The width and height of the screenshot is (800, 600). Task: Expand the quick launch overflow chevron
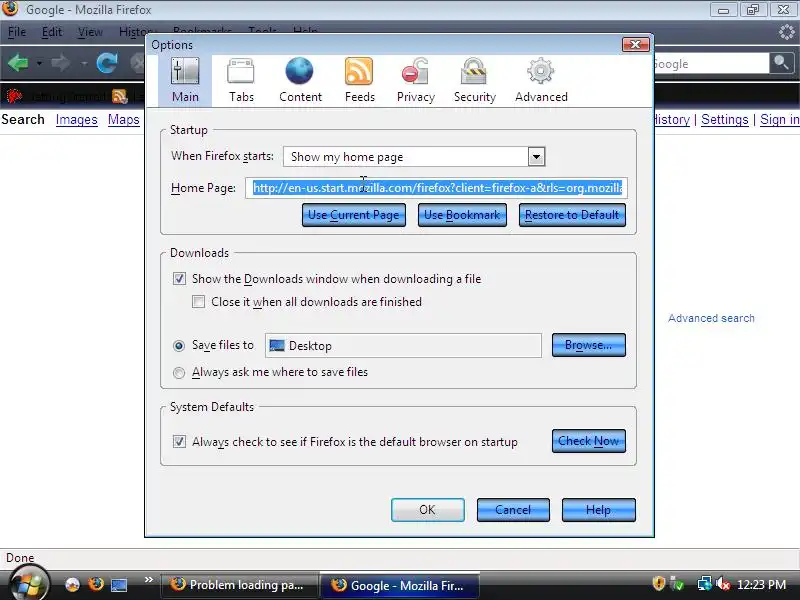tap(148, 580)
